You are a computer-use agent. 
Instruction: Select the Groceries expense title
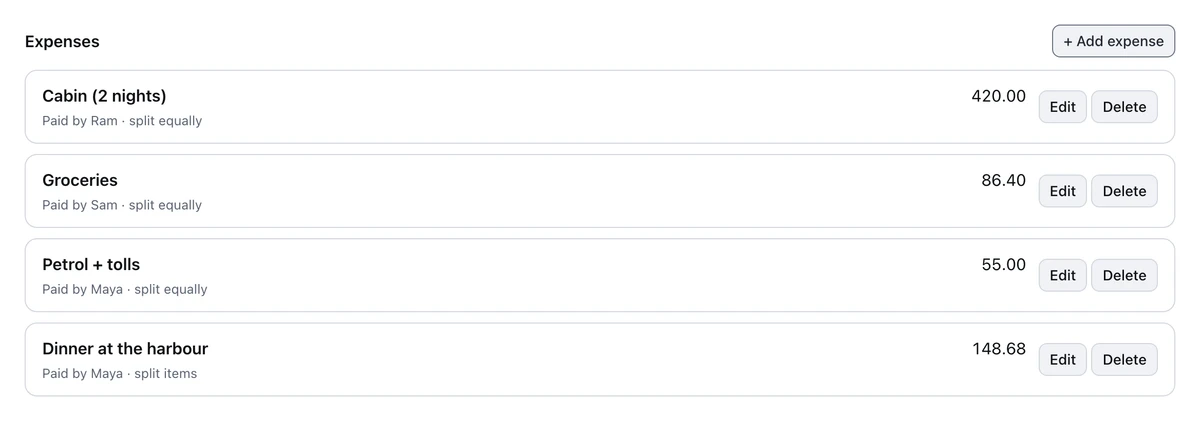(x=80, y=180)
